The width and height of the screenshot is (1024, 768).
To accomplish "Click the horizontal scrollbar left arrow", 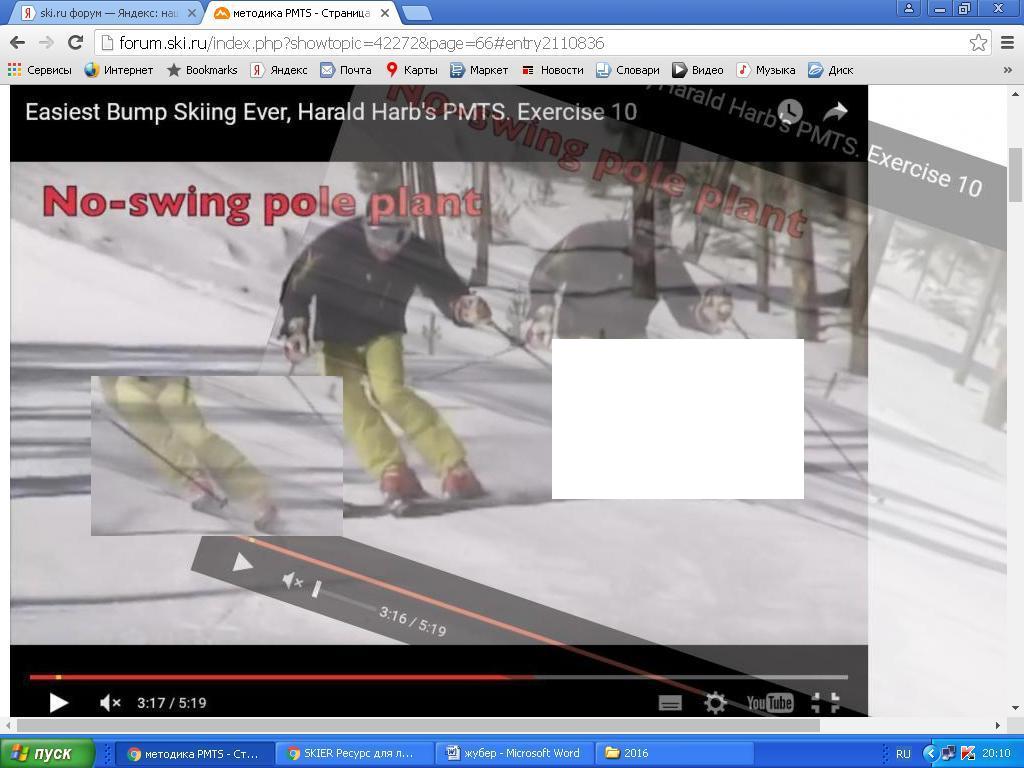I will [x=7, y=726].
